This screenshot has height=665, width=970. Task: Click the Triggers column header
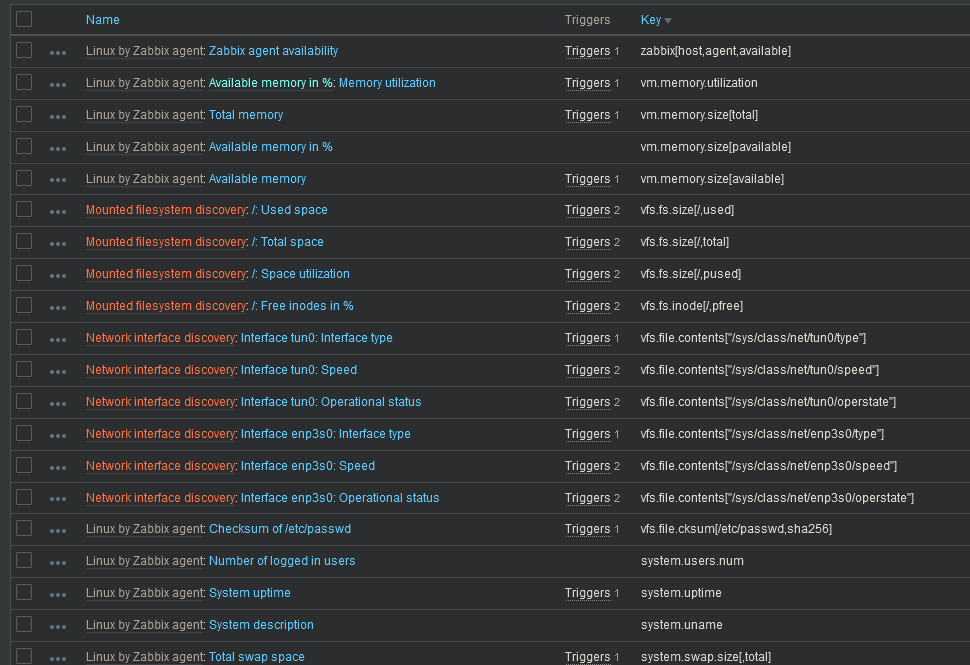[x=587, y=20]
